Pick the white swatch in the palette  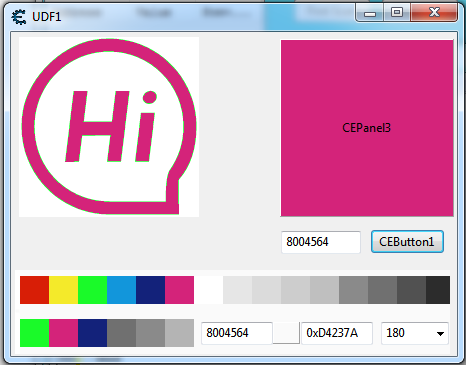tap(208, 290)
